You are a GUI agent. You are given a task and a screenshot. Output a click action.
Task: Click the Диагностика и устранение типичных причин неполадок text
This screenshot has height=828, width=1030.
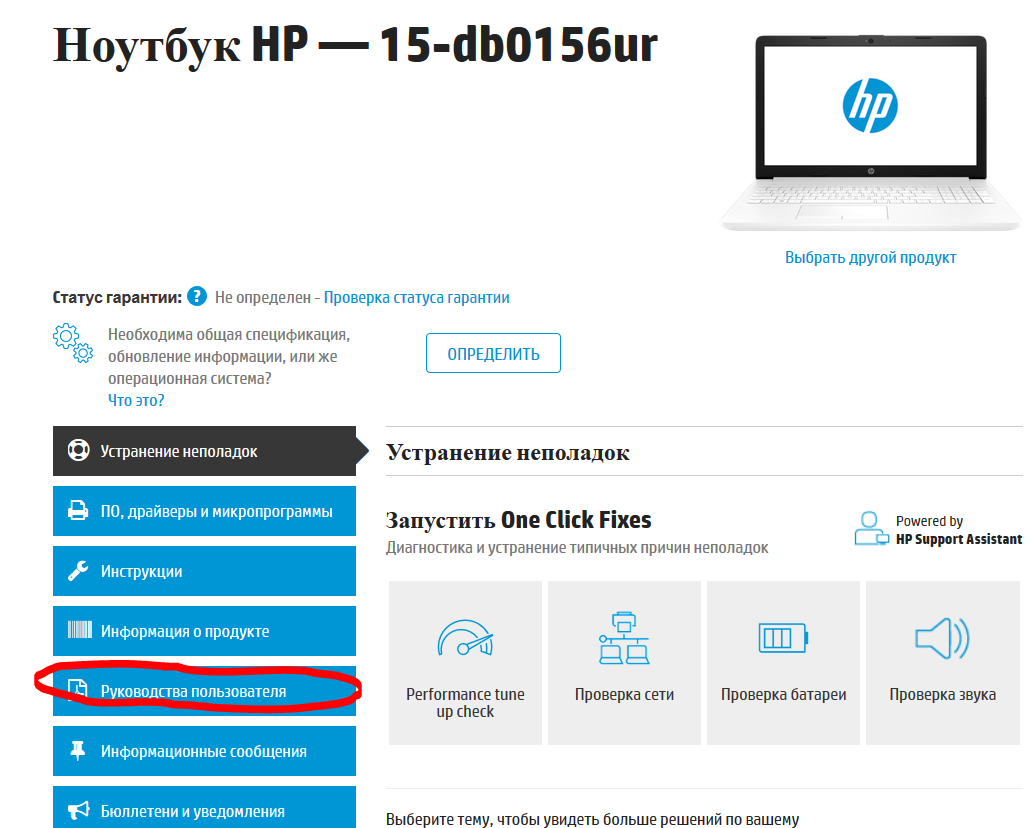point(577,547)
